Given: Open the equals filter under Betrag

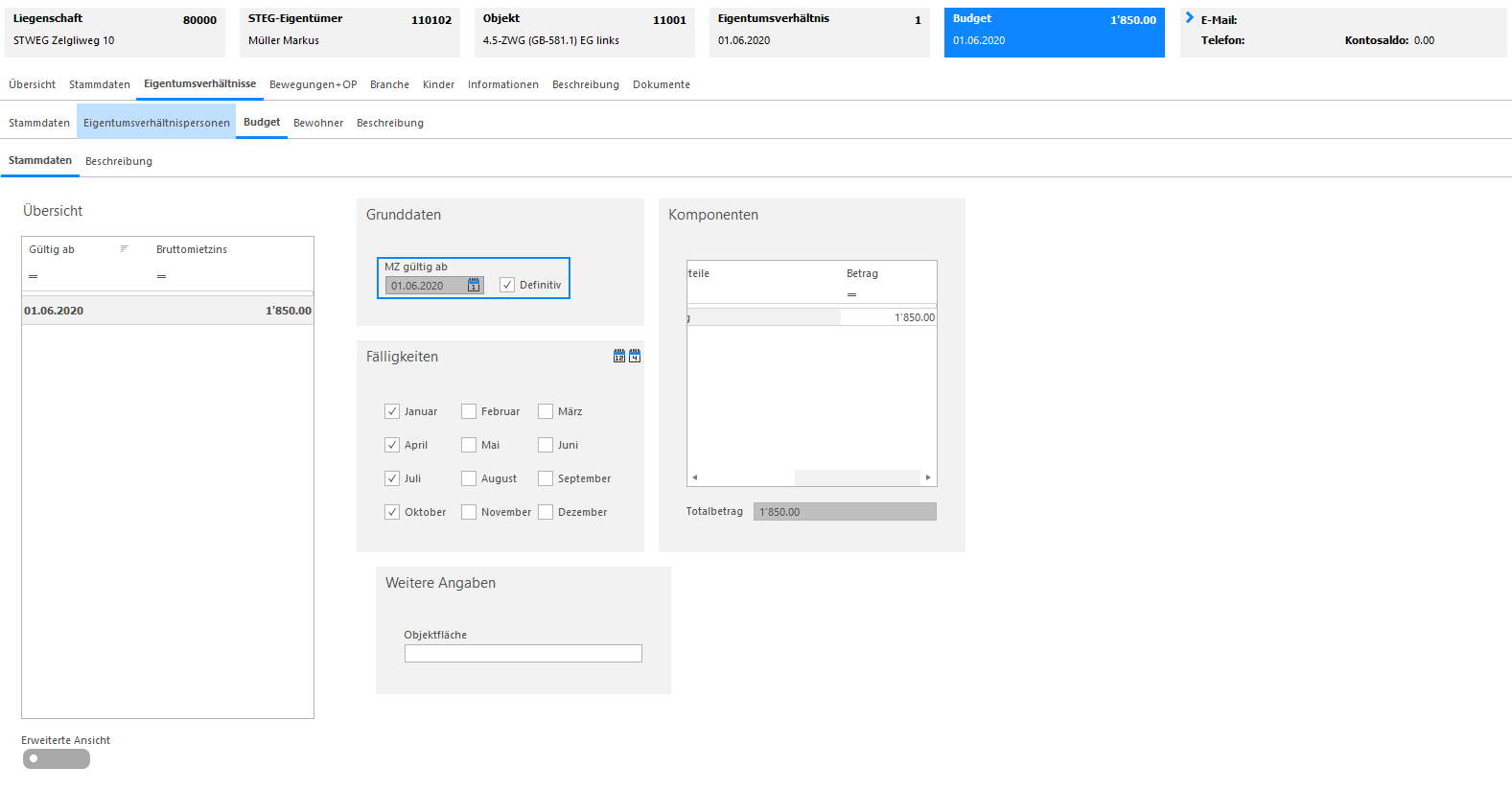Looking at the screenshot, I should tap(851, 294).
